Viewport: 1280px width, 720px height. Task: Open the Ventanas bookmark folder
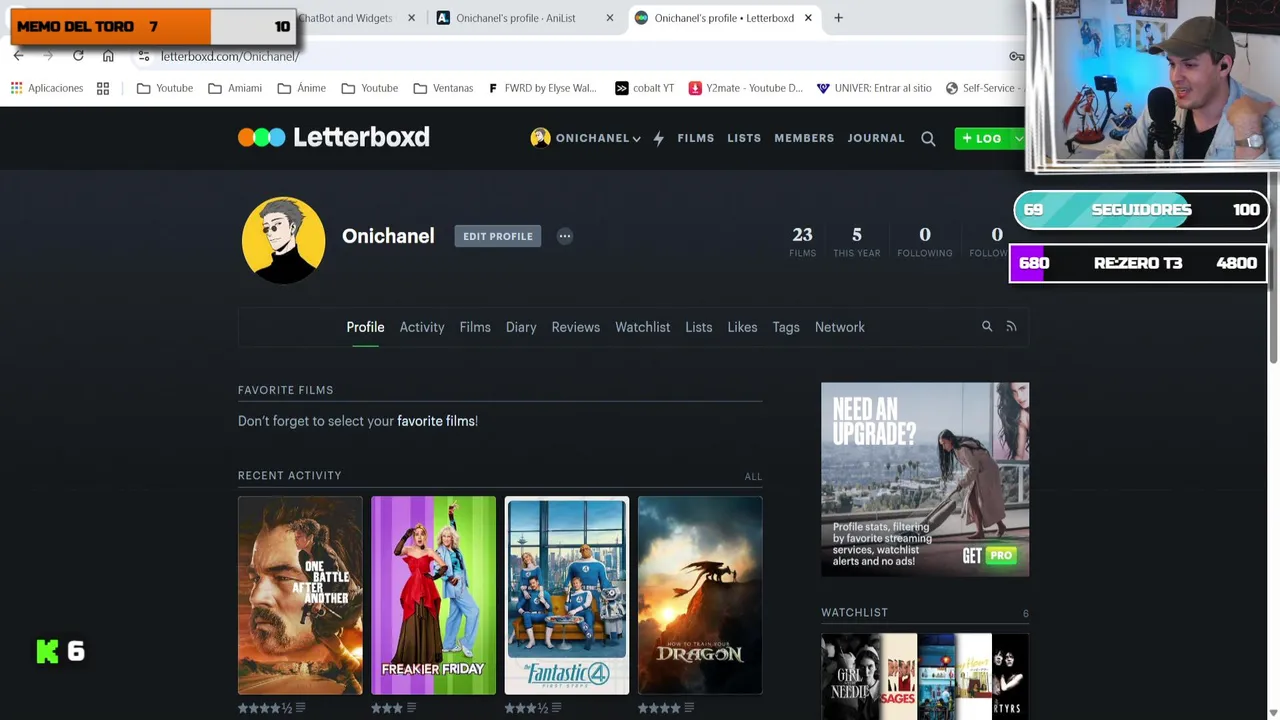444,88
